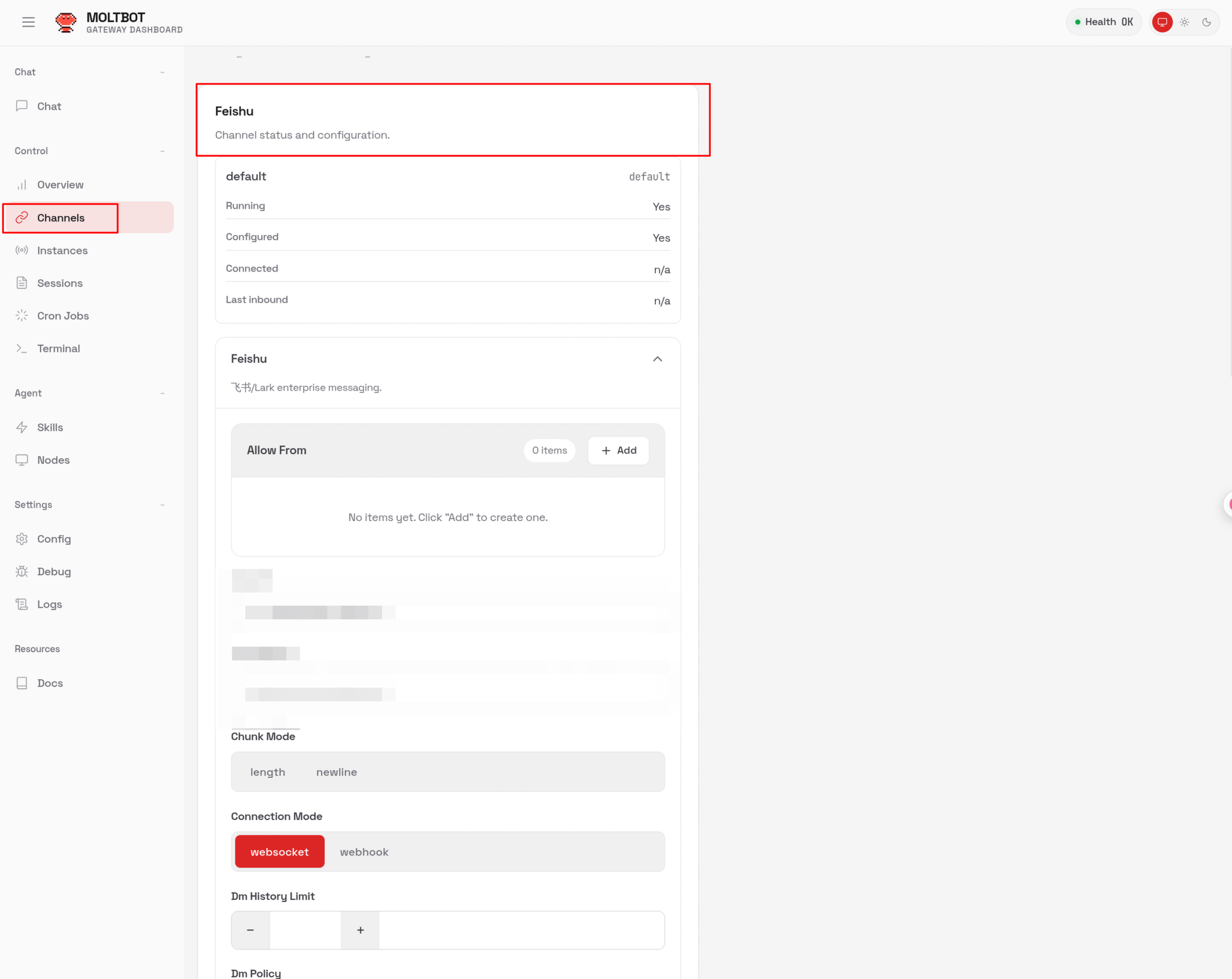Collapse the Feishu settings section chevron
Screen dimensions: 1232x979
click(657, 359)
